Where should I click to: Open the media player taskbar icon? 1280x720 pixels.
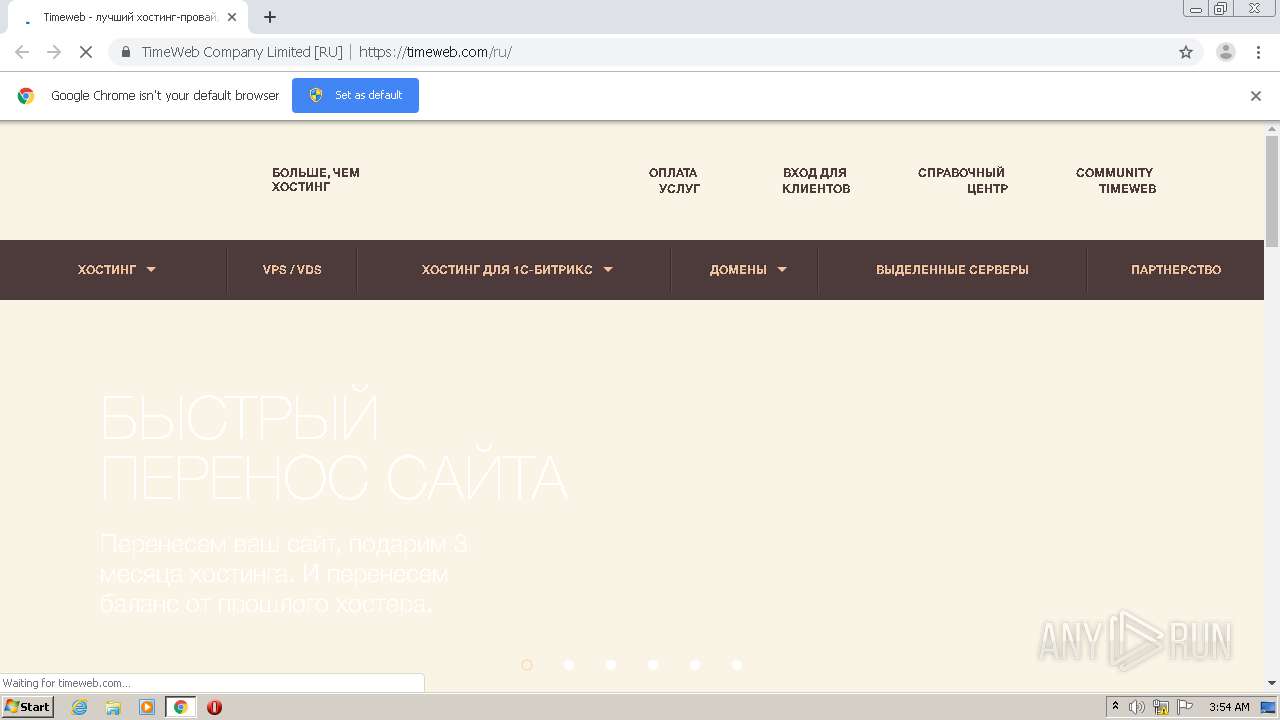tap(147, 707)
